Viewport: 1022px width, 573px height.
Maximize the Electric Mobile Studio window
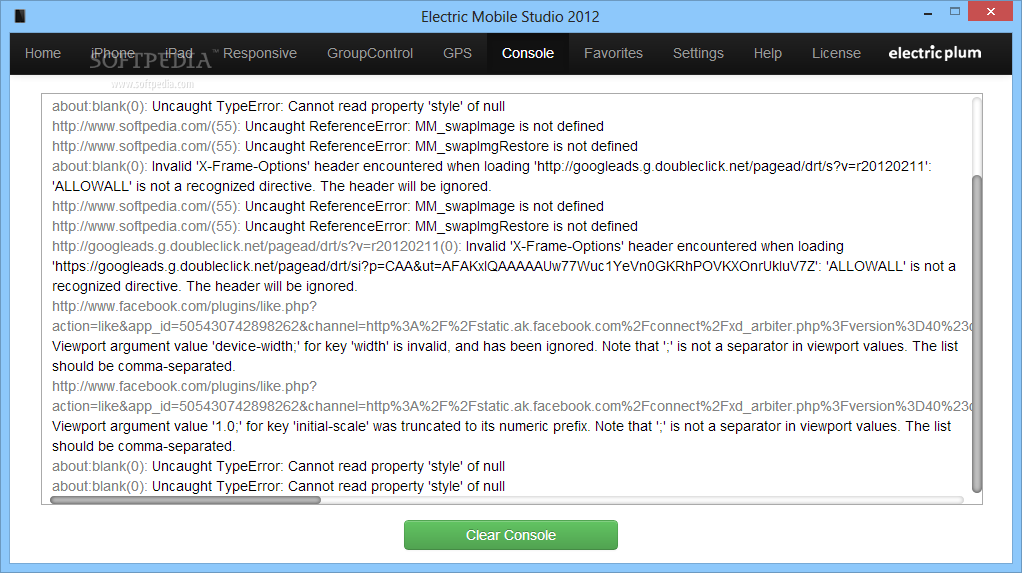[955, 12]
